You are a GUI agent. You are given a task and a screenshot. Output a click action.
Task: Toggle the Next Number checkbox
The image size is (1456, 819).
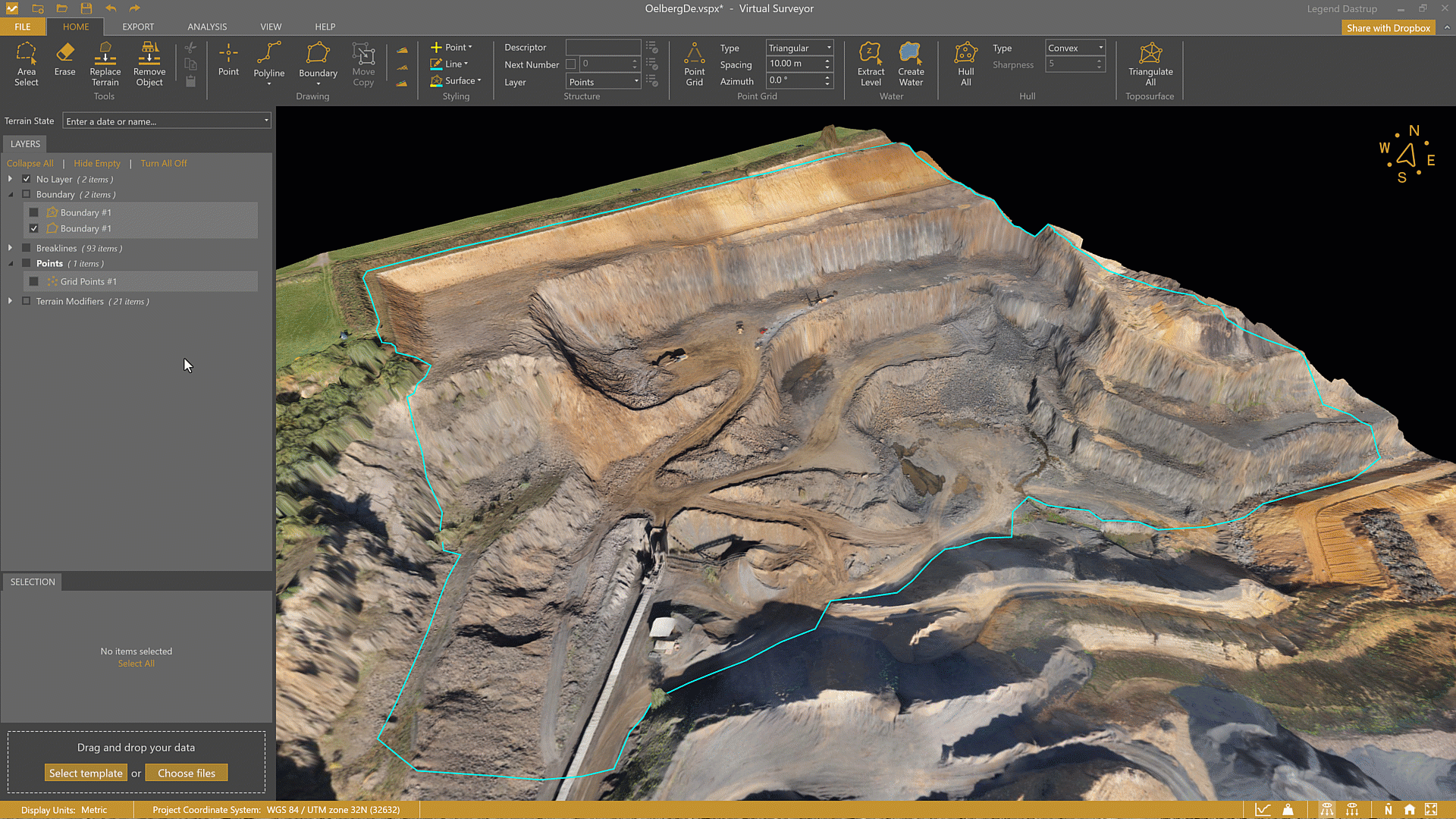click(x=571, y=64)
